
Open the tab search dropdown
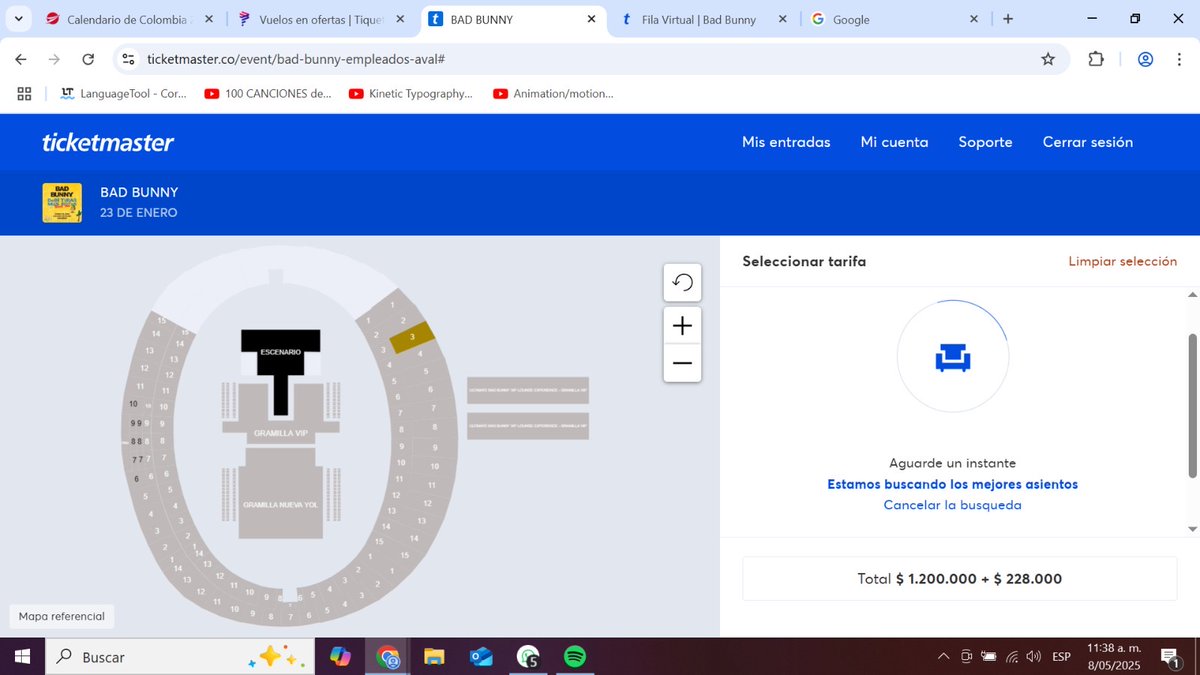tap(18, 19)
